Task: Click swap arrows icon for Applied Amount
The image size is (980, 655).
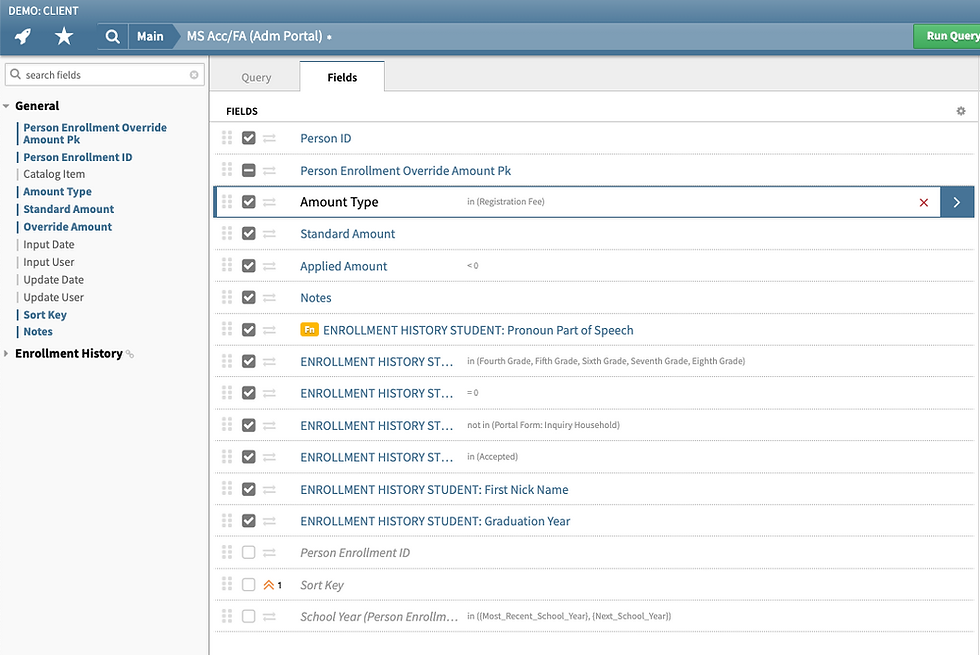Action: (x=269, y=266)
